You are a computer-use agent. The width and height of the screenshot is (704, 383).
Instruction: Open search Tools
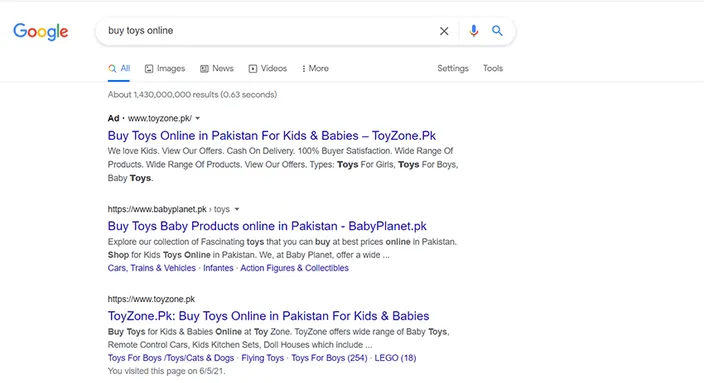tap(493, 68)
